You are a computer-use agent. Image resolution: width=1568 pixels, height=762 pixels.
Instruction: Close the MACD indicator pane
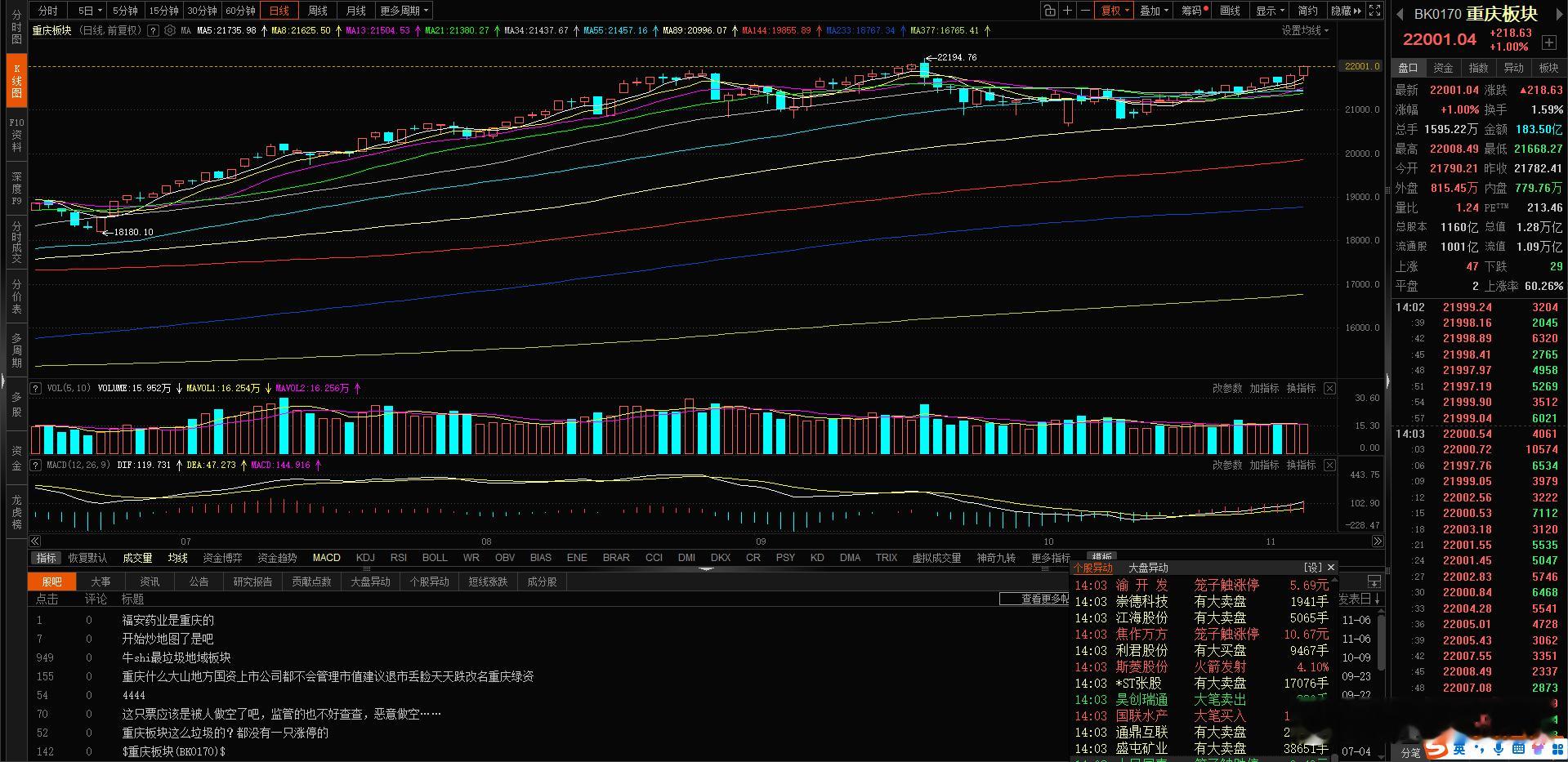(1329, 465)
